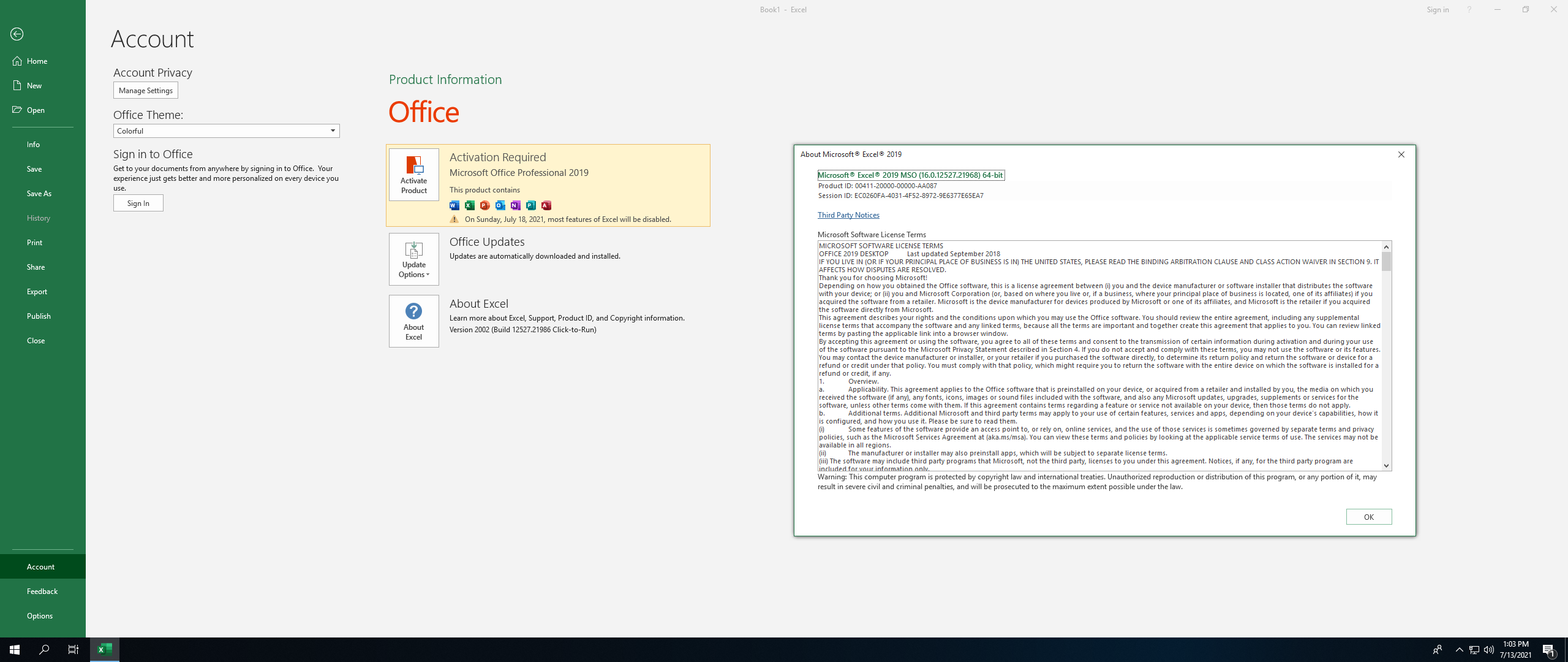
Task: Click the license terms scroll up arrow
Action: pyautogui.click(x=1387, y=246)
